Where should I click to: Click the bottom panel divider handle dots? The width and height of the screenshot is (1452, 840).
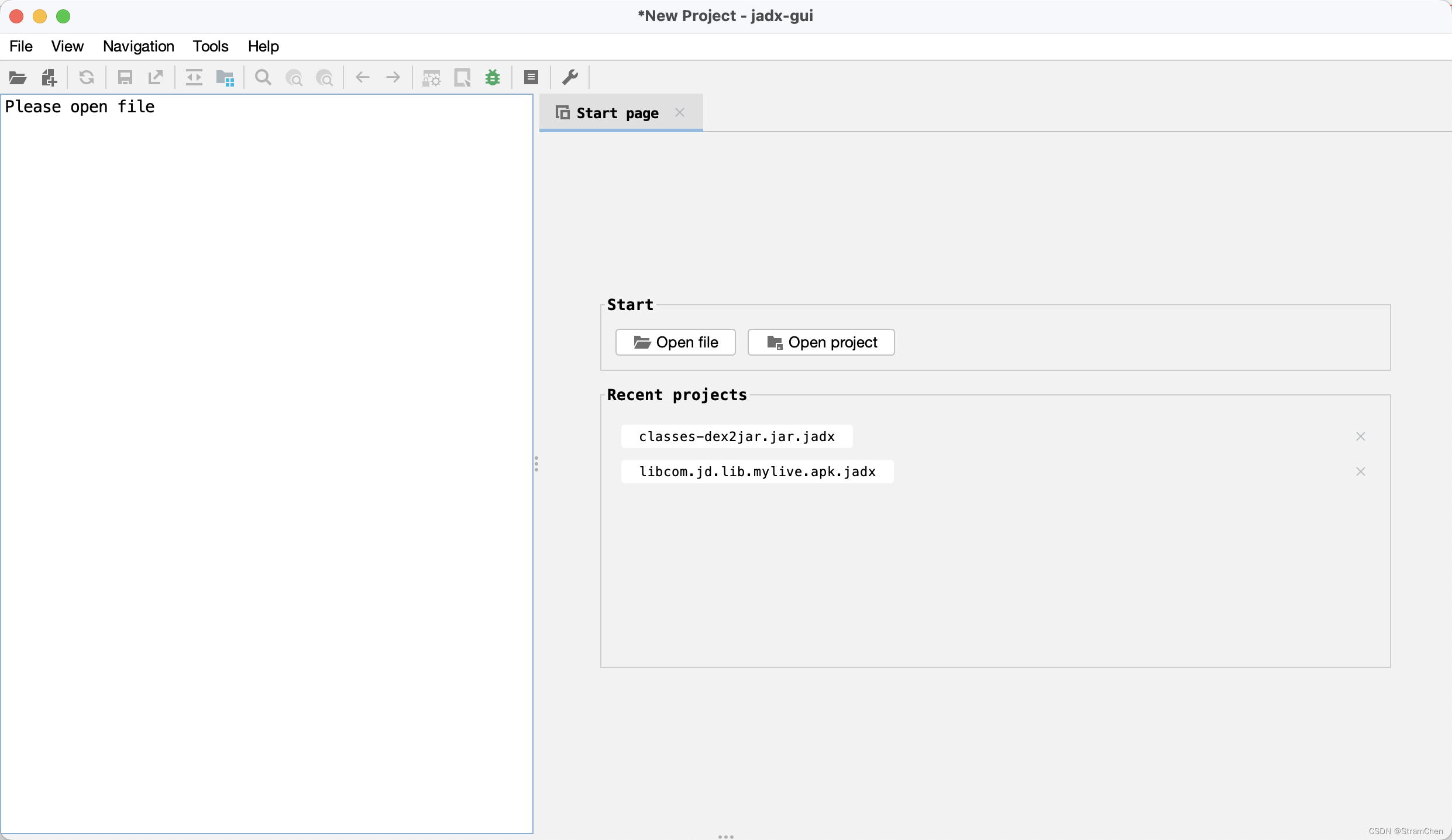click(x=726, y=836)
